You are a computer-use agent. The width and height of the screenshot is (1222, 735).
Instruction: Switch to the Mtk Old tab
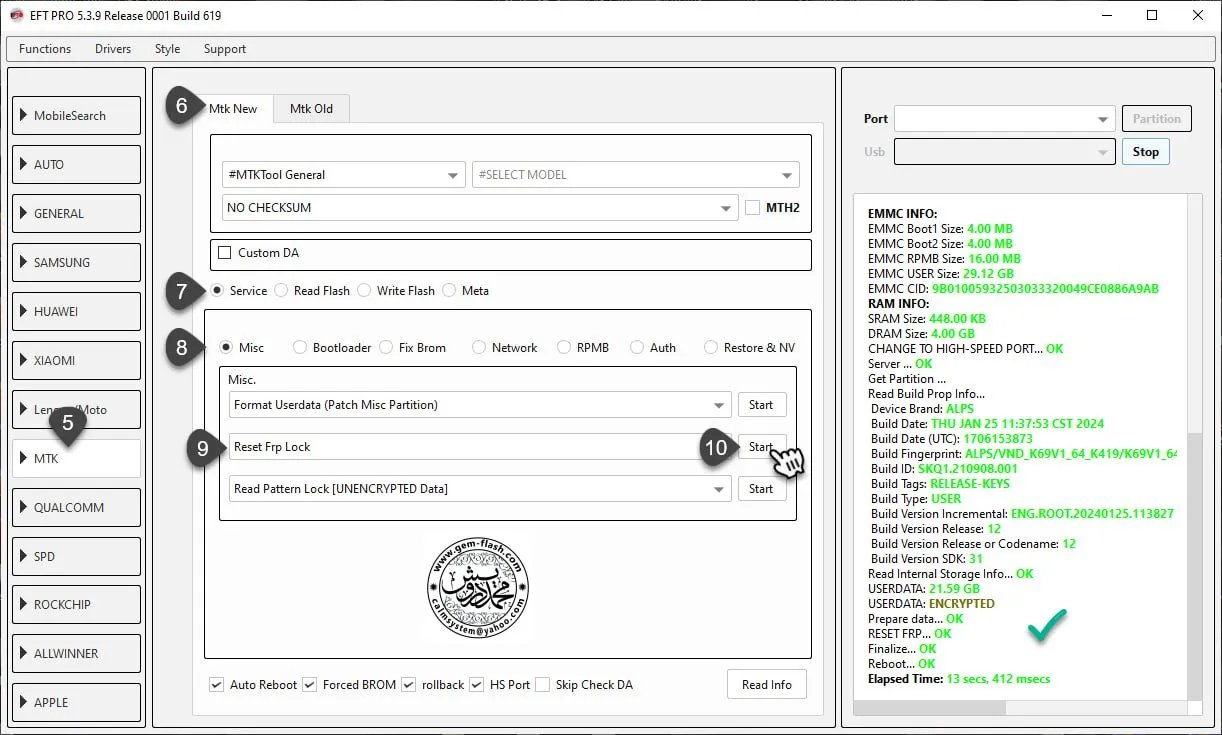(x=311, y=109)
